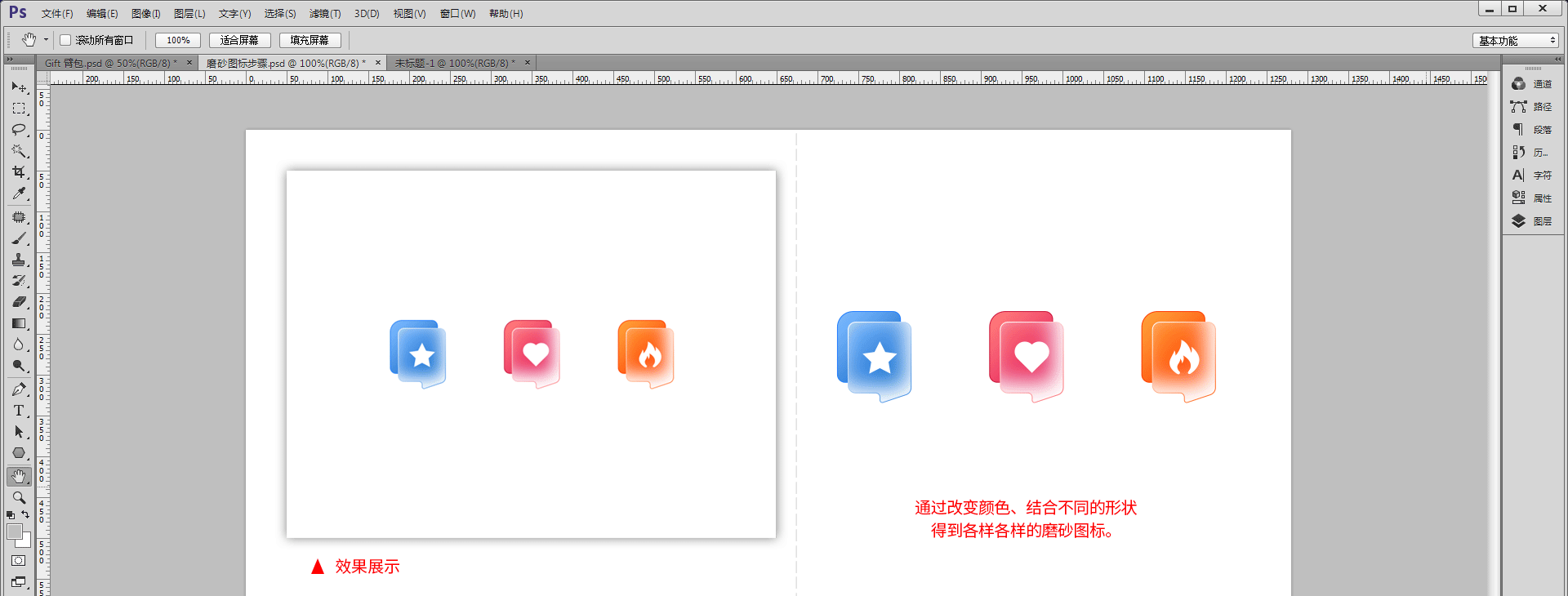The width and height of the screenshot is (1568, 596).
Task: Select the Hand tool in the toolbox
Action: (19, 476)
